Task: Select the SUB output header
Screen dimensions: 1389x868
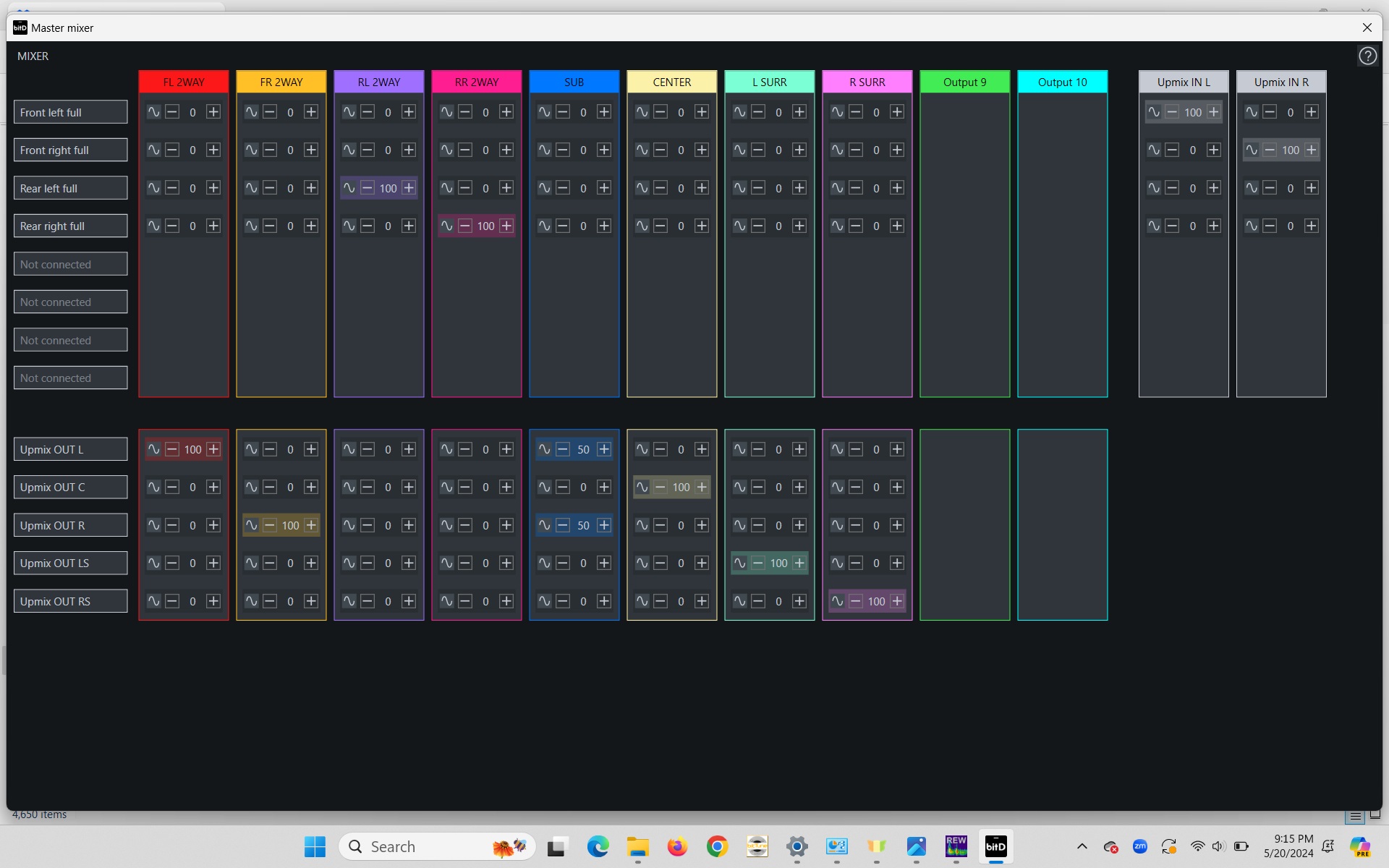Action: pyautogui.click(x=574, y=82)
